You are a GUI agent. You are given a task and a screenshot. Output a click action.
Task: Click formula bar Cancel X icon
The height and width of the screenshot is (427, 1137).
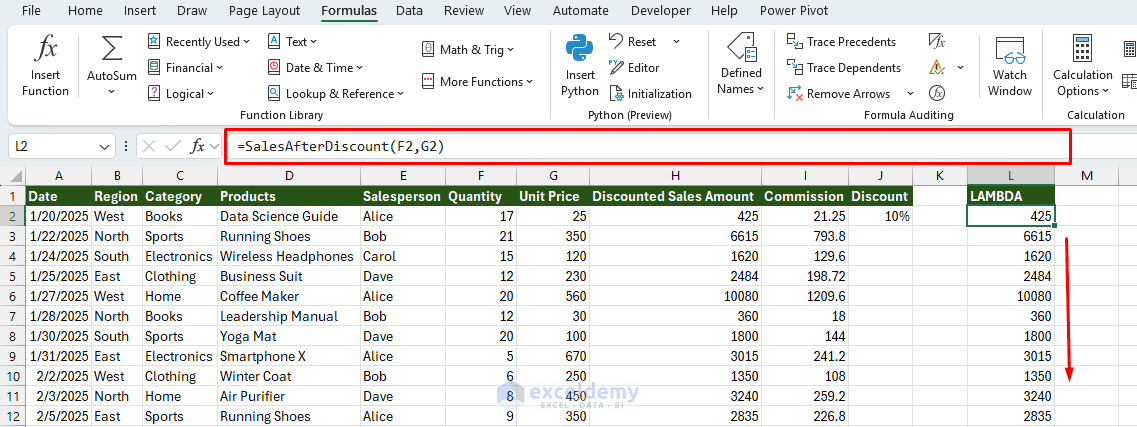click(149, 146)
